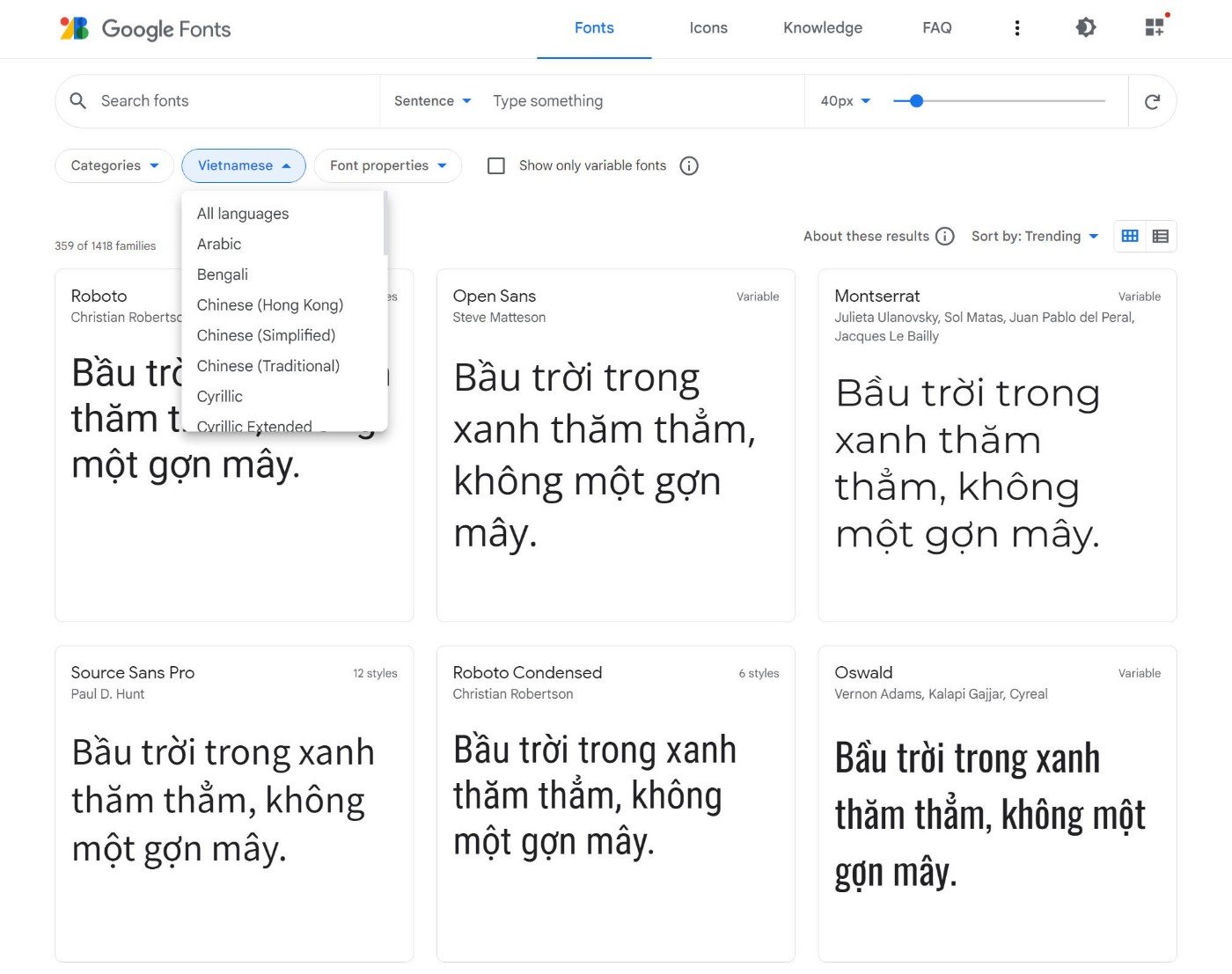1232x974 pixels.
Task: Select Cyrillic from the language list
Action: tap(219, 396)
